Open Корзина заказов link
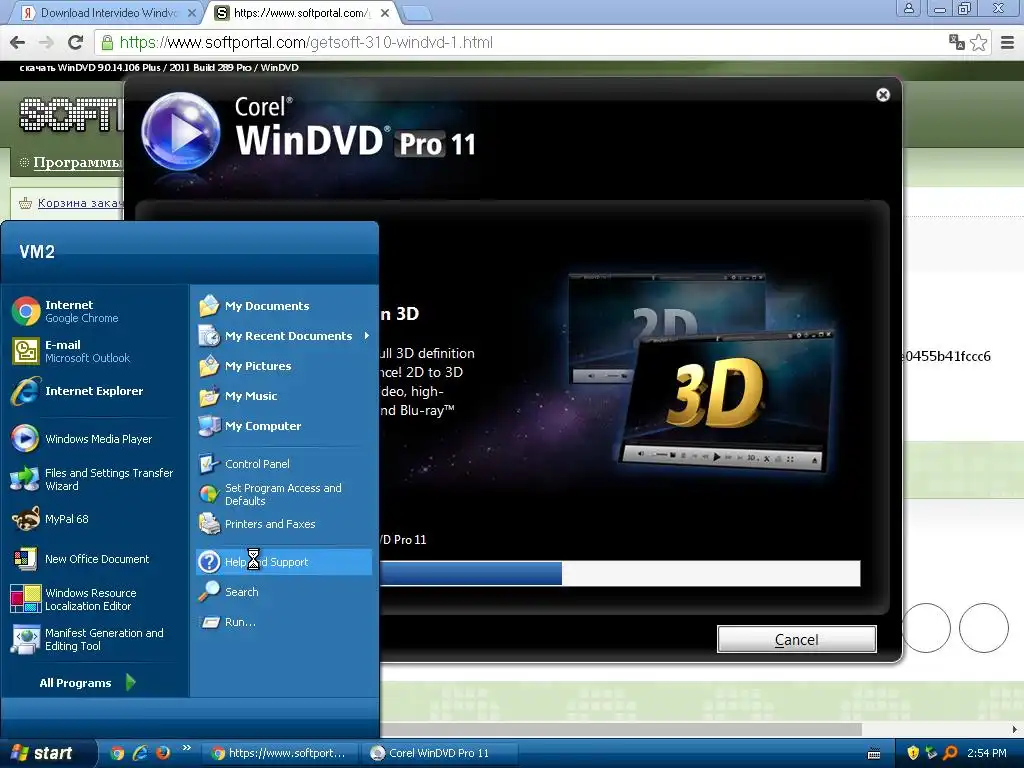Image resolution: width=1024 pixels, height=768 pixels. tap(79, 202)
